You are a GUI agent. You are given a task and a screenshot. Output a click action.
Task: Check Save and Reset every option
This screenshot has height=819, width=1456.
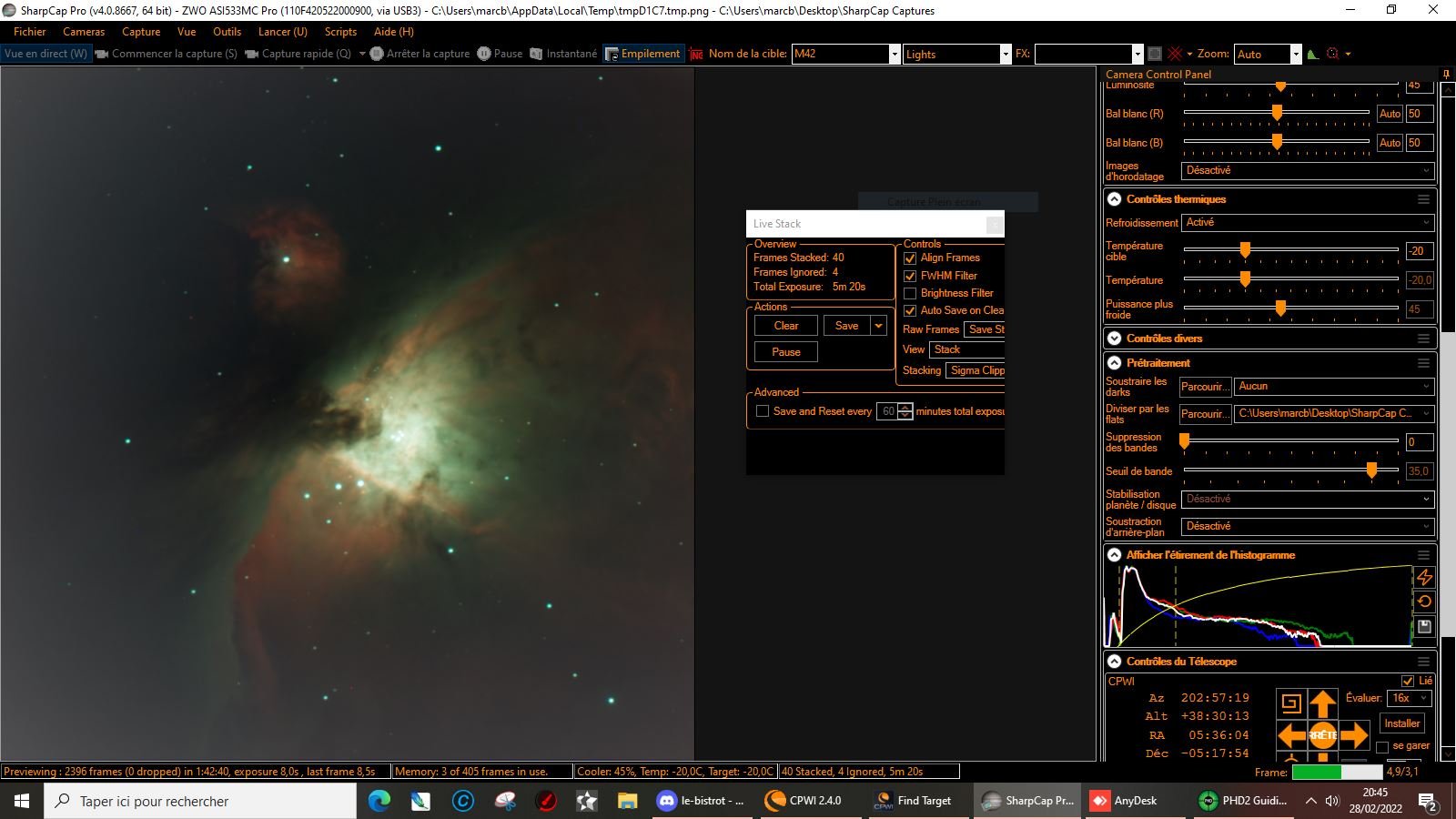(x=763, y=411)
